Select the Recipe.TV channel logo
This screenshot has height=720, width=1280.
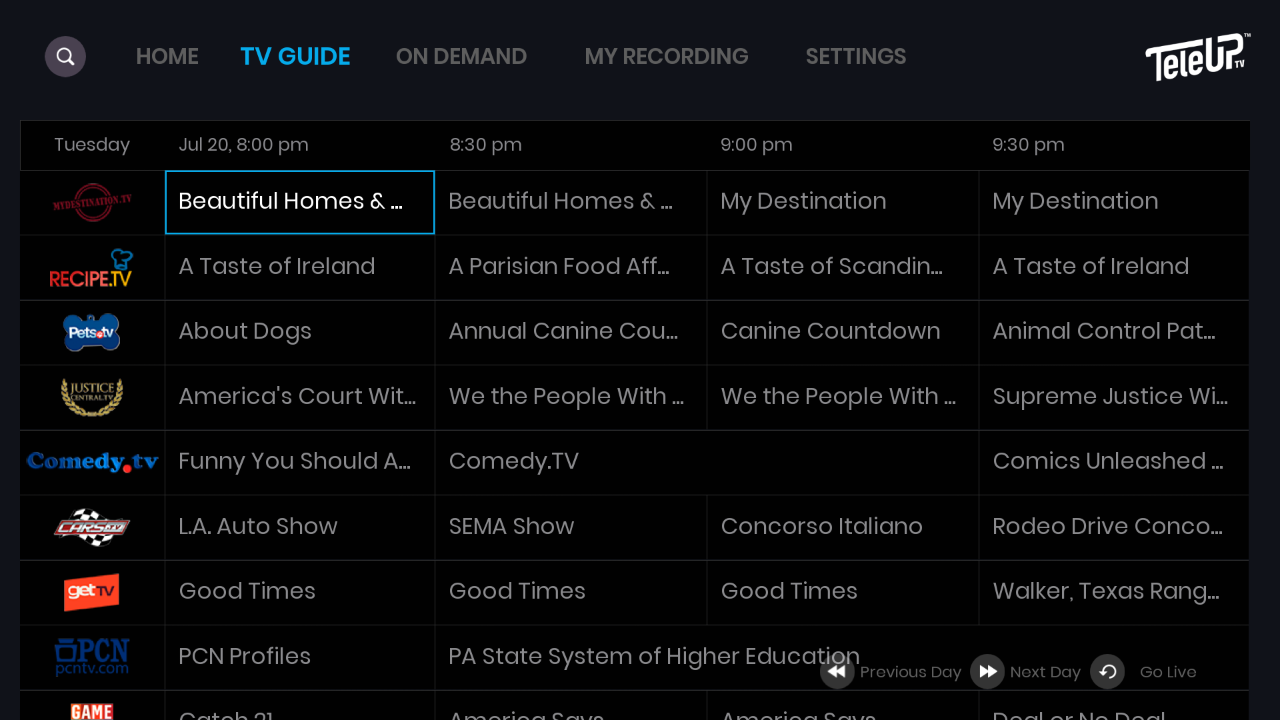point(91,267)
